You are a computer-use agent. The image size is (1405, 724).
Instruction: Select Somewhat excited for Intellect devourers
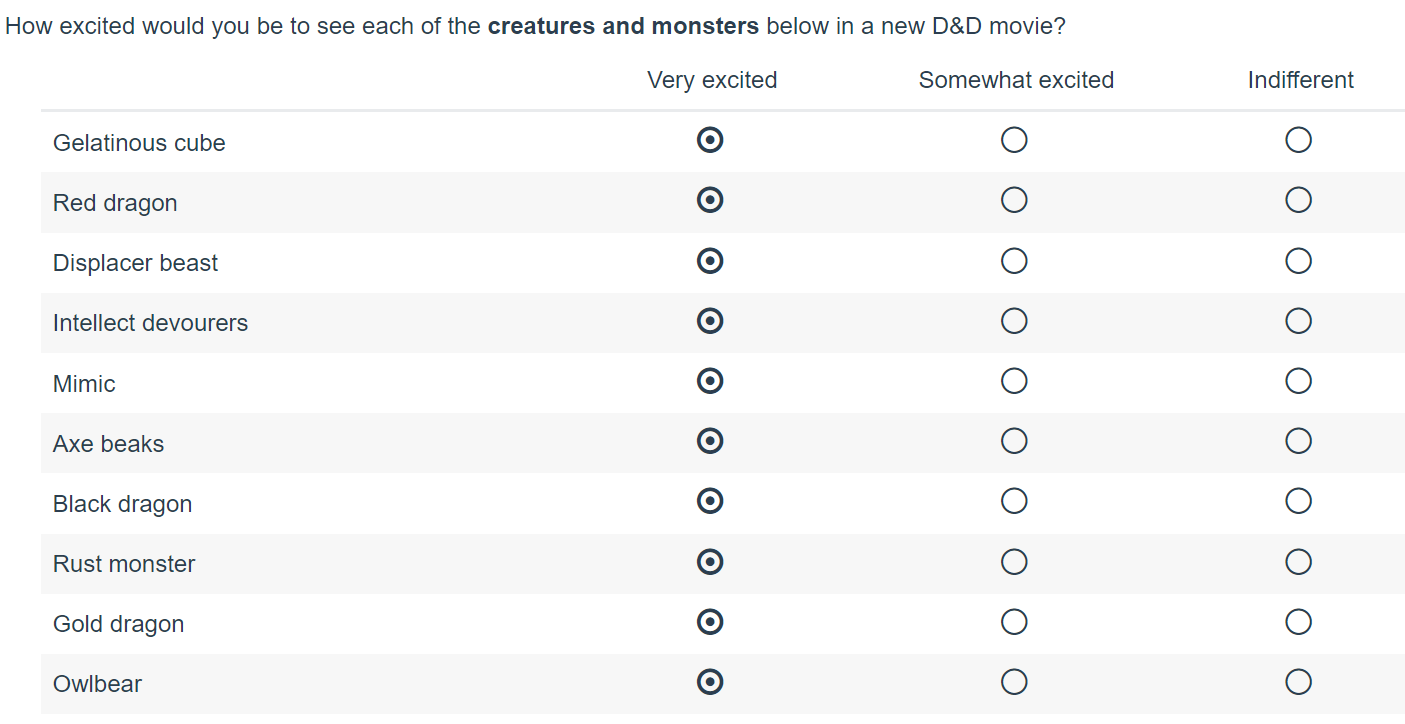pos(1014,321)
